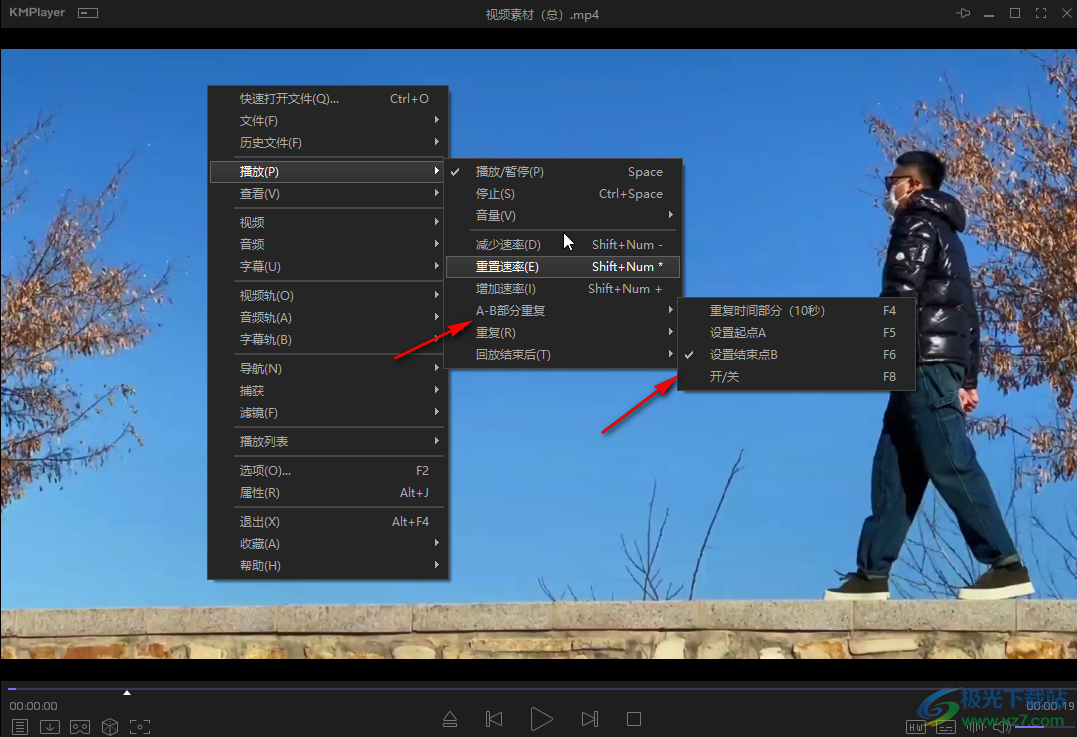Pin window on top icon

[x=963, y=13]
